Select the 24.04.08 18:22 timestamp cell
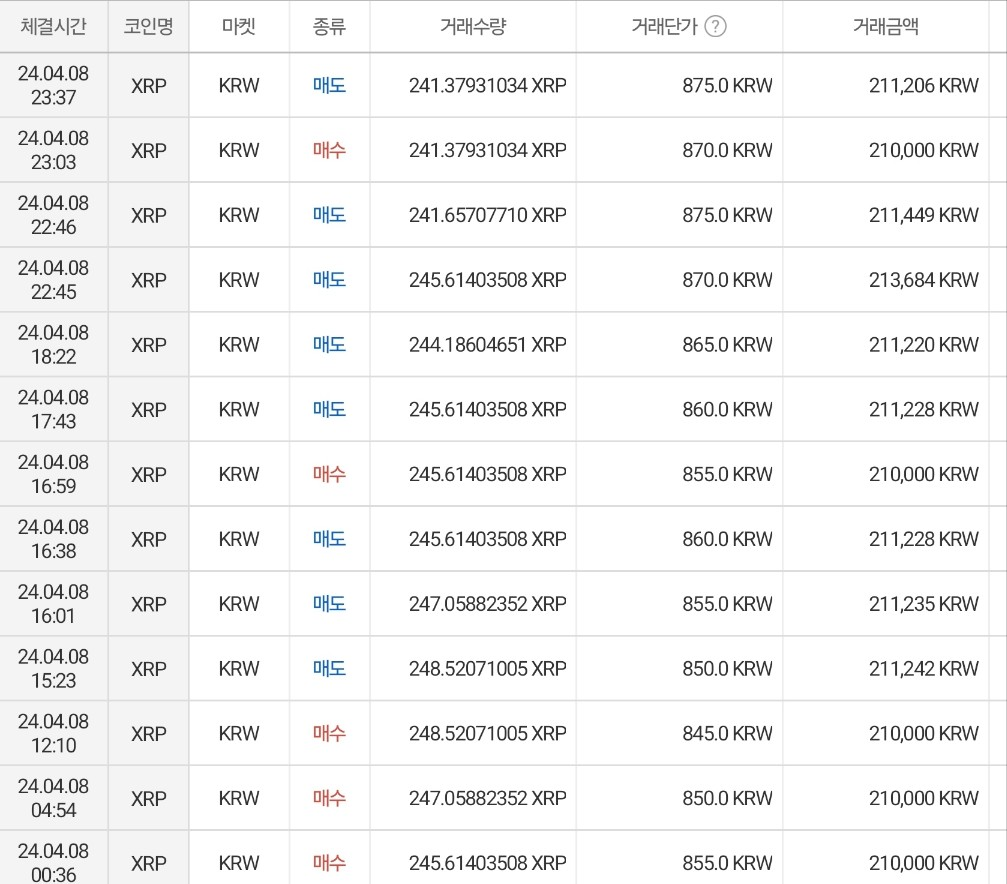1007x884 pixels. (x=53, y=345)
